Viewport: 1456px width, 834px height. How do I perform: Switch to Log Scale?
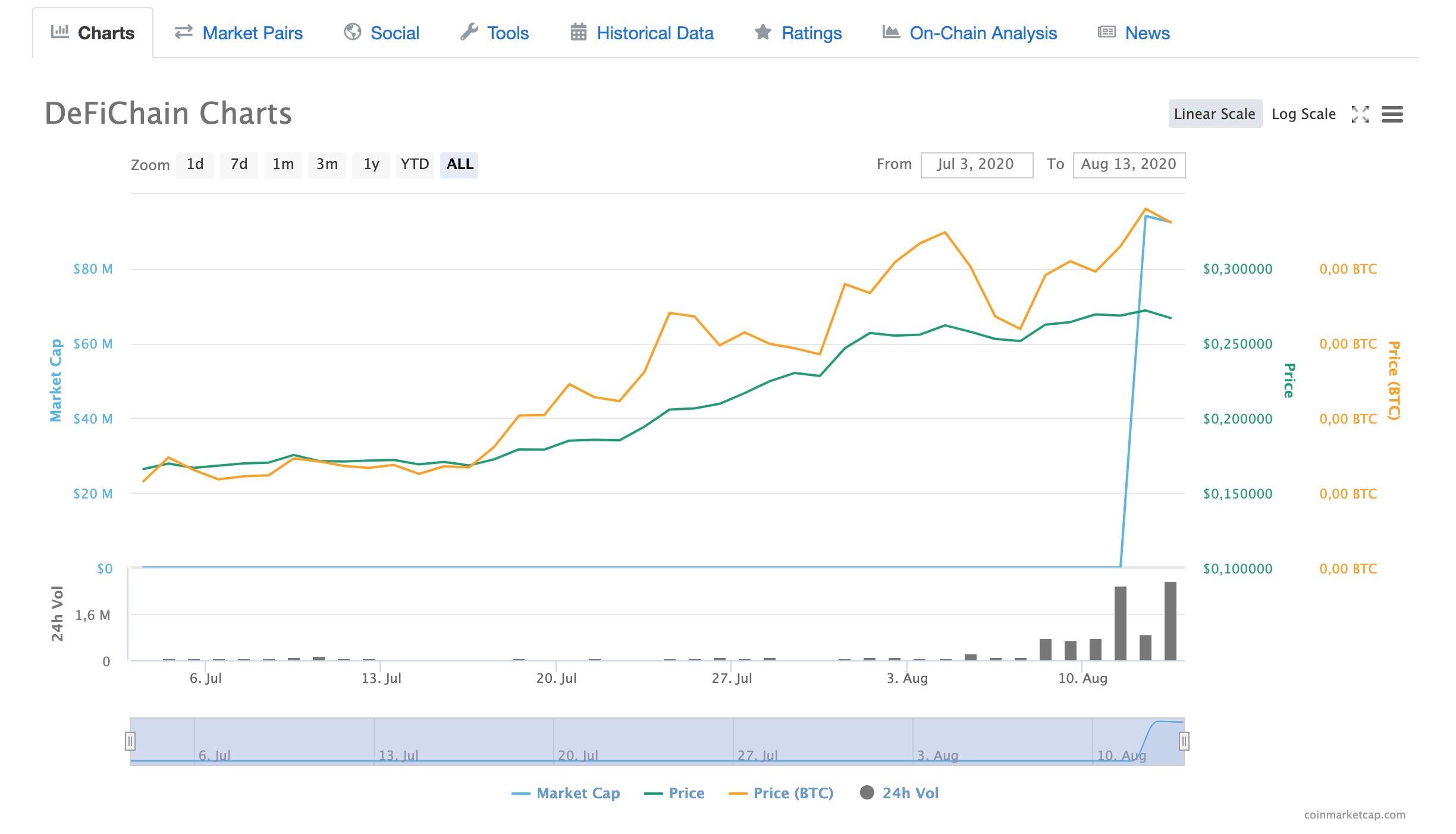click(x=1304, y=114)
